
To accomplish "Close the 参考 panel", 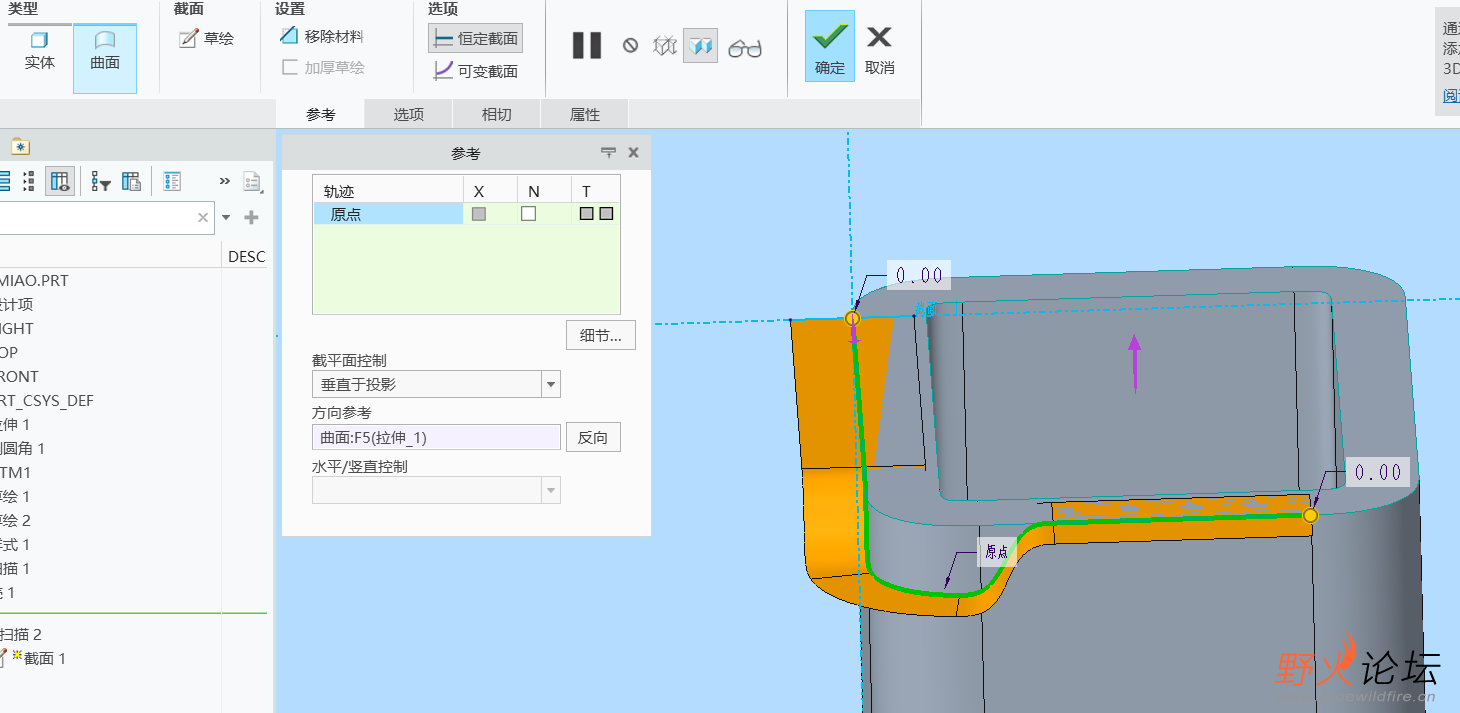I will pos(633,153).
